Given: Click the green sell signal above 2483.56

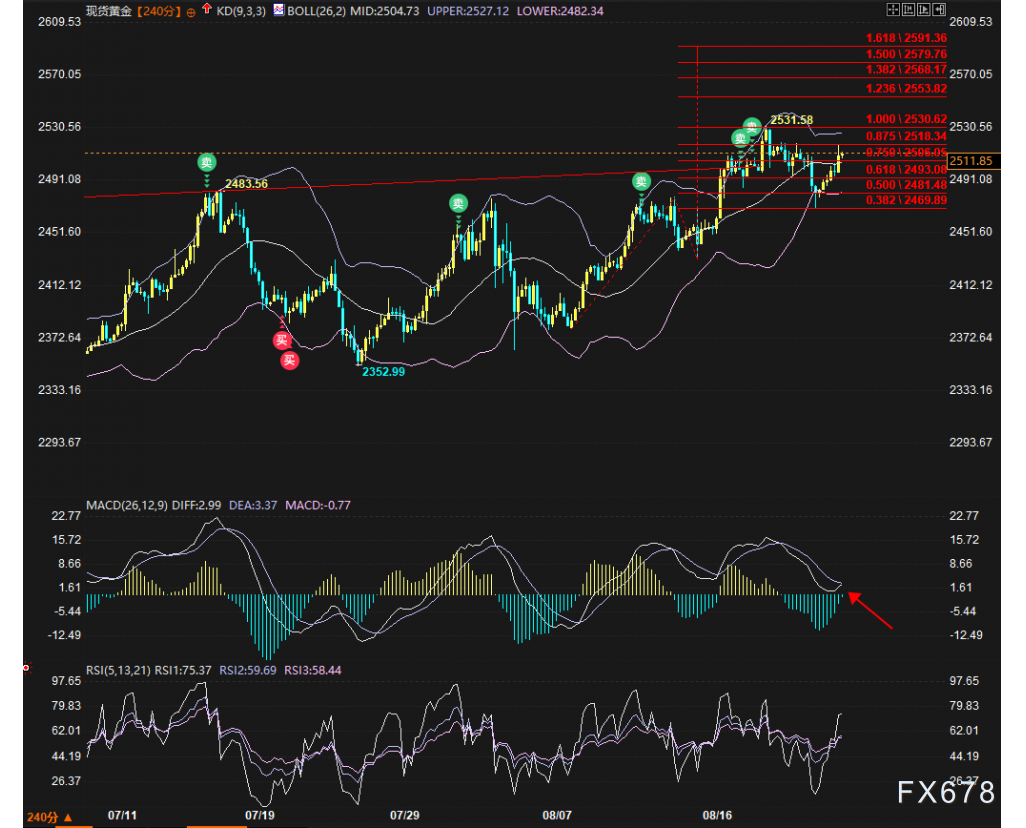Looking at the screenshot, I should (x=207, y=162).
